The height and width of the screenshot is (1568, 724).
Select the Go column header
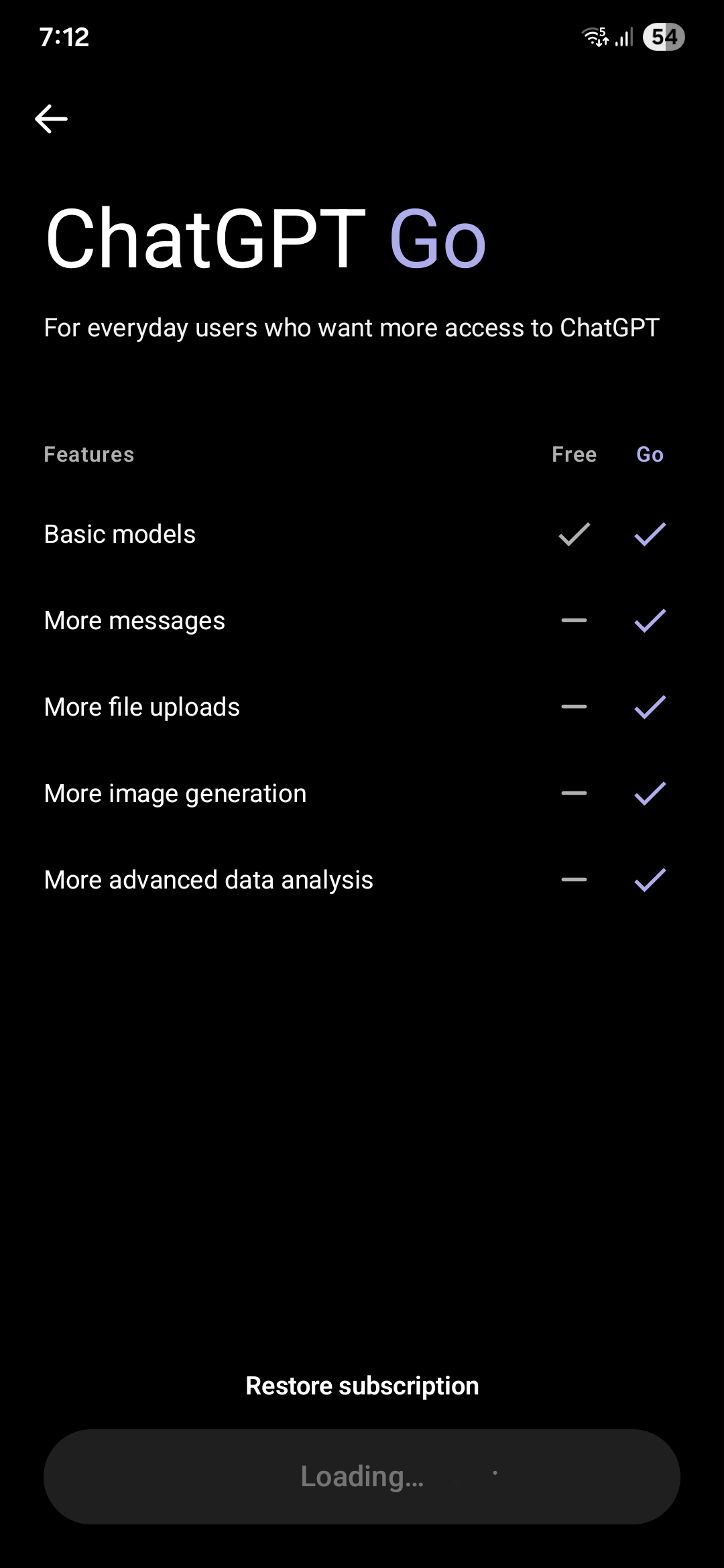(650, 454)
